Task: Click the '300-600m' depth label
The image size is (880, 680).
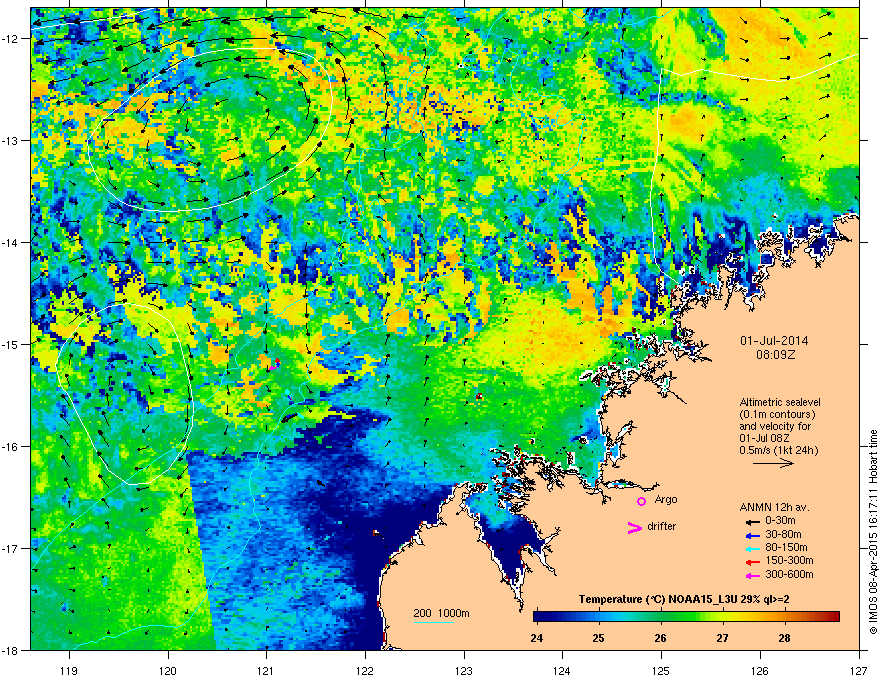Action: coord(789,575)
